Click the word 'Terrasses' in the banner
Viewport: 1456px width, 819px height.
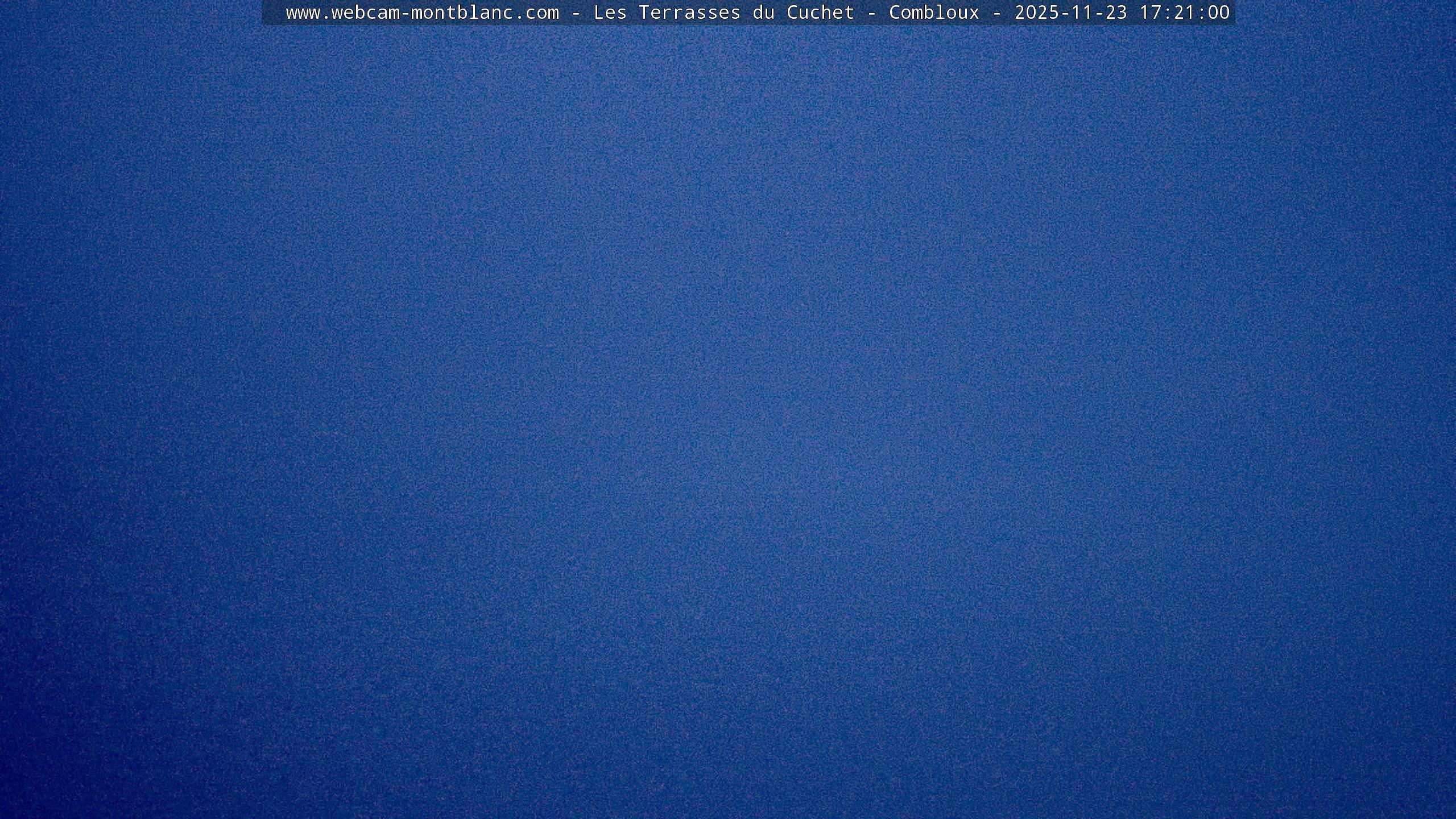tap(689, 13)
